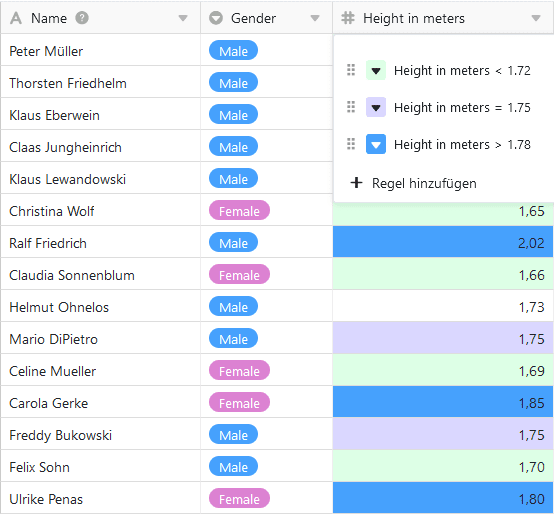Select the Celine Mueller name cell
Viewport: 554px width, 514px height.
101,370
